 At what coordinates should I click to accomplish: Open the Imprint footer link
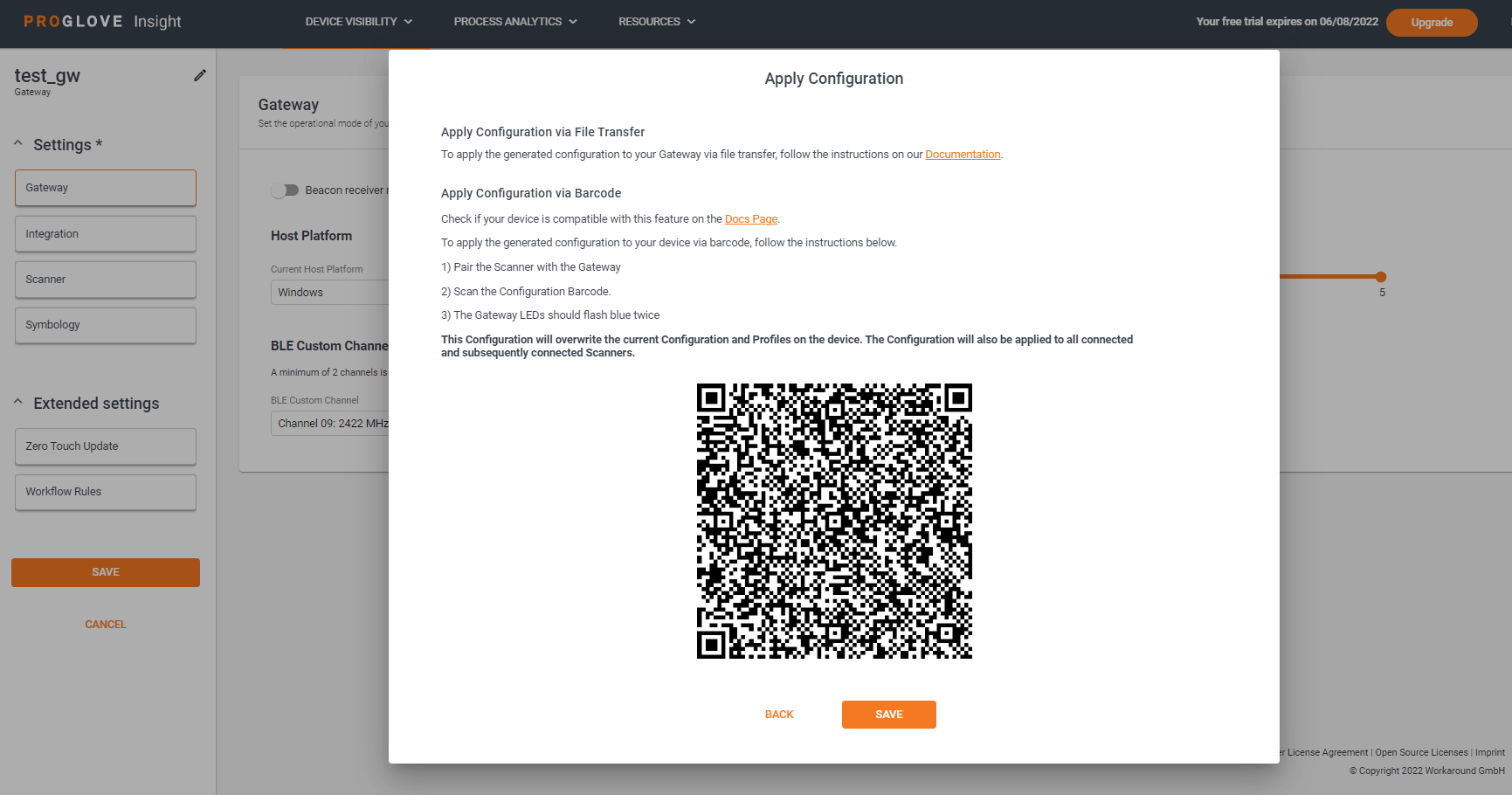pyautogui.click(x=1489, y=753)
